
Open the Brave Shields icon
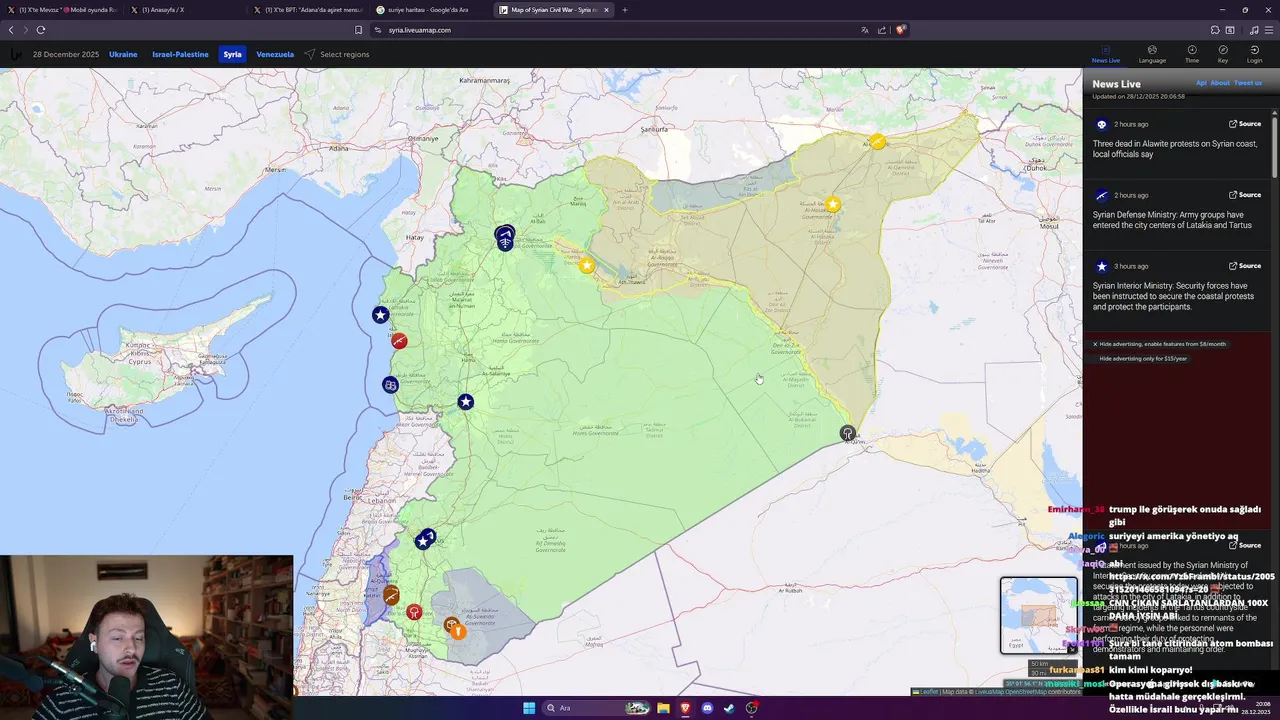click(x=900, y=30)
